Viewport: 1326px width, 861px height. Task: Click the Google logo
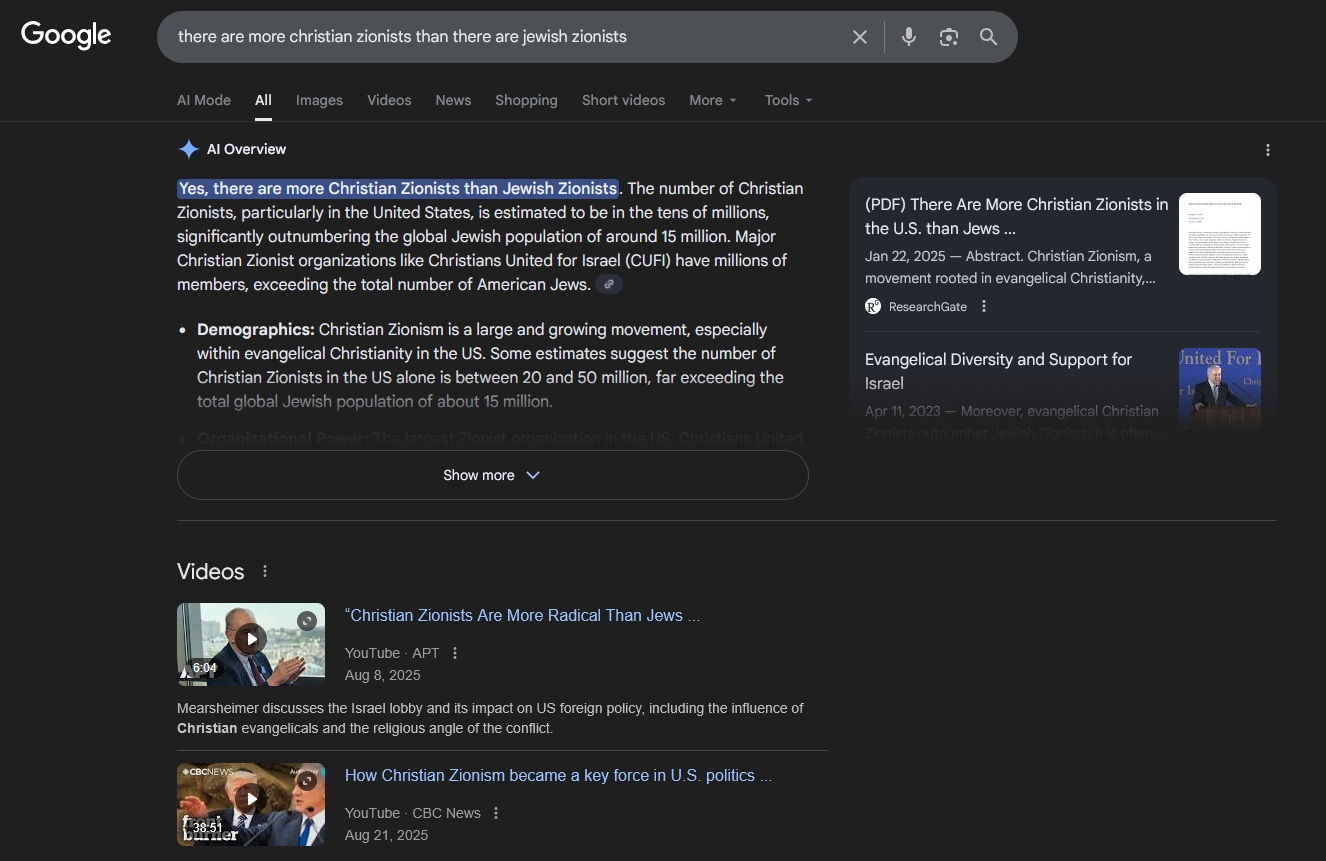[66, 35]
